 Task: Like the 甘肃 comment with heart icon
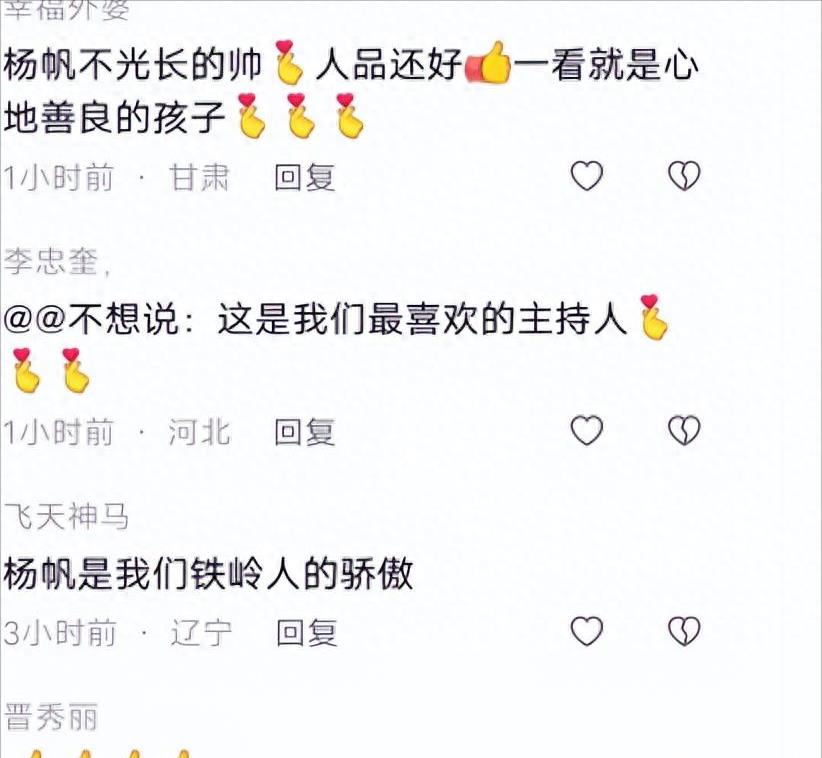click(x=587, y=176)
